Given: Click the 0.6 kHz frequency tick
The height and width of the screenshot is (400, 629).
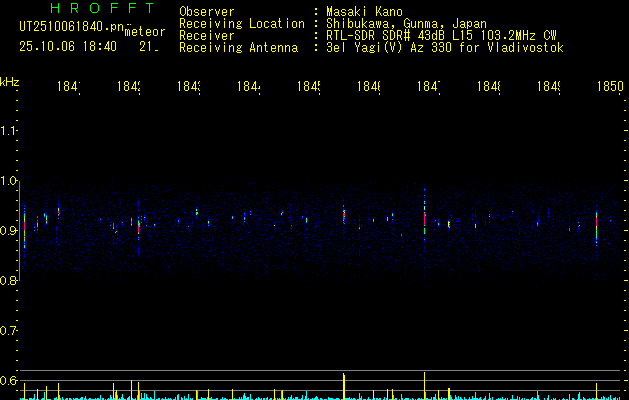Looking at the screenshot, I should pyautogui.click(x=9, y=380).
